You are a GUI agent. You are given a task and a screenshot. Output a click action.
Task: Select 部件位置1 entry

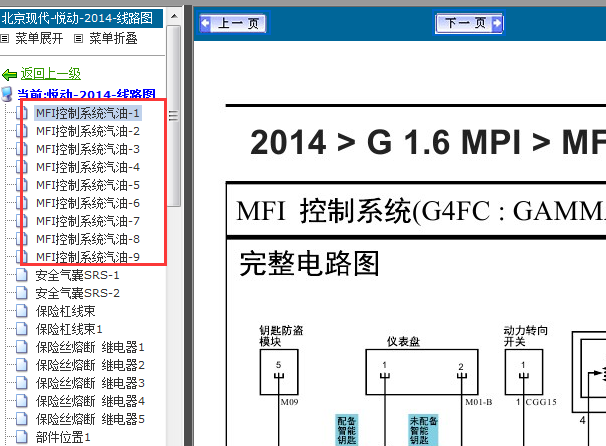coord(63,437)
